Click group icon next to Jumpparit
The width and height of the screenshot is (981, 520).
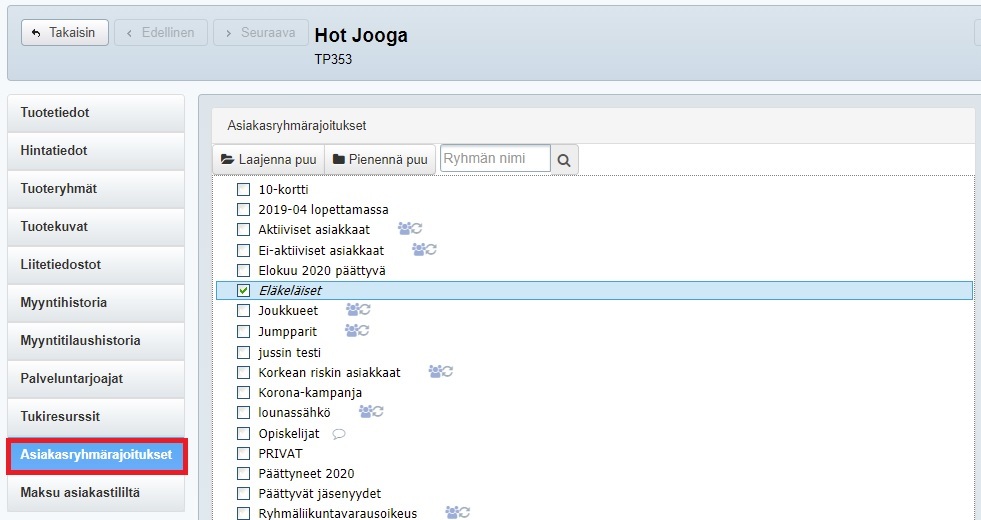[357, 330]
